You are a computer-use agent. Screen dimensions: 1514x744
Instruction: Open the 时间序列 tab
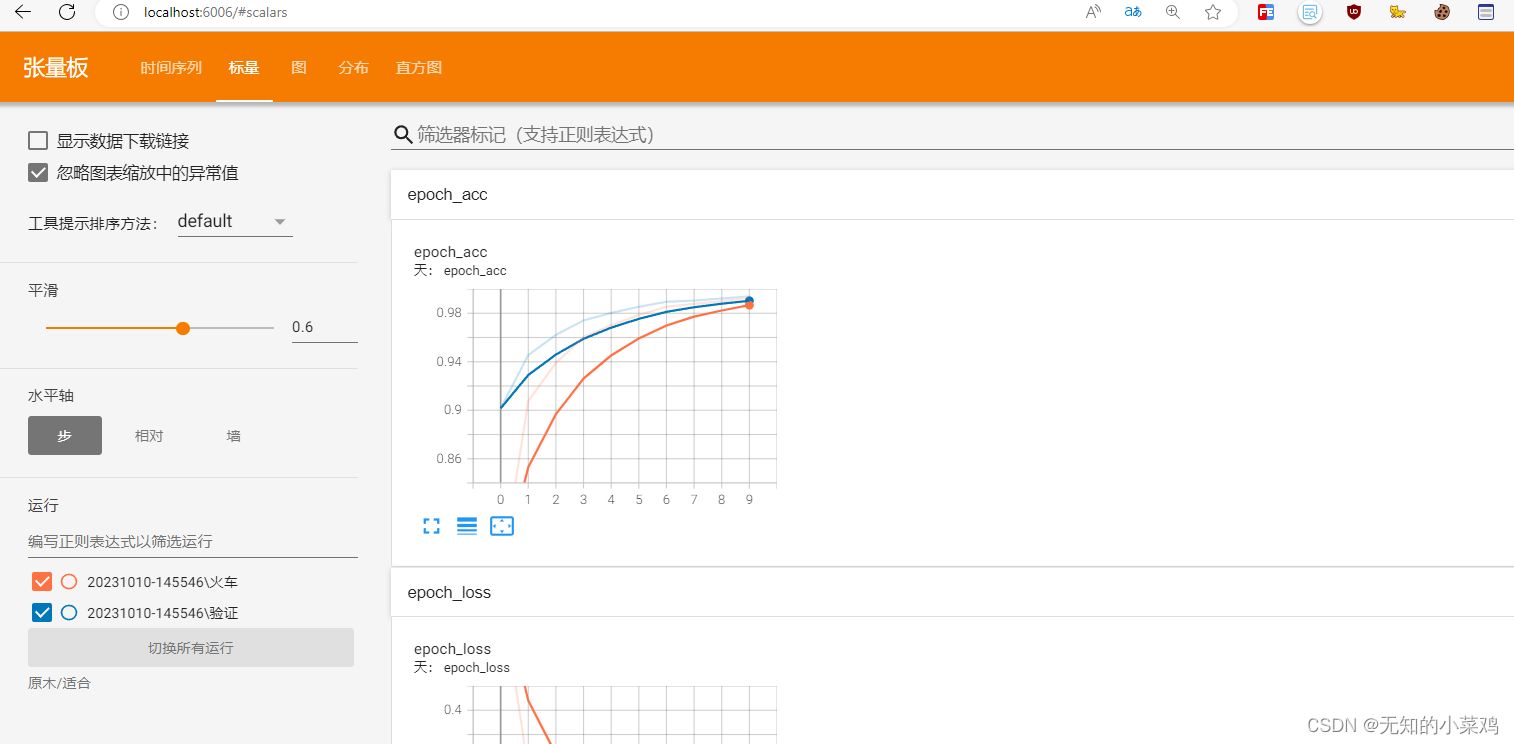pyautogui.click(x=171, y=67)
